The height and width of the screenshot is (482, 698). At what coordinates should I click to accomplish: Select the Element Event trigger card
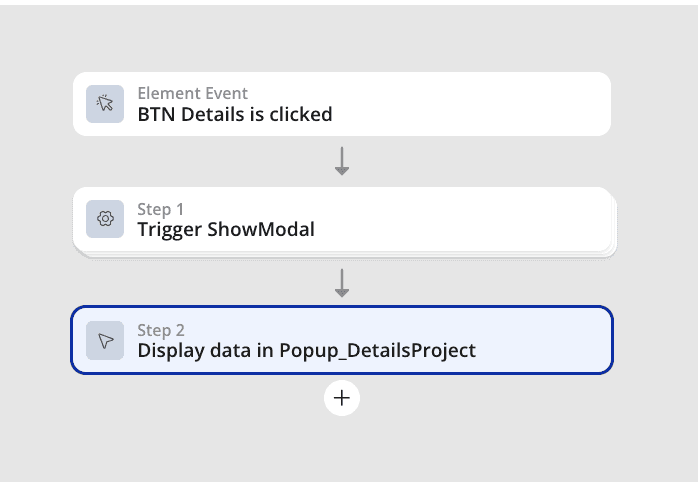pos(342,104)
